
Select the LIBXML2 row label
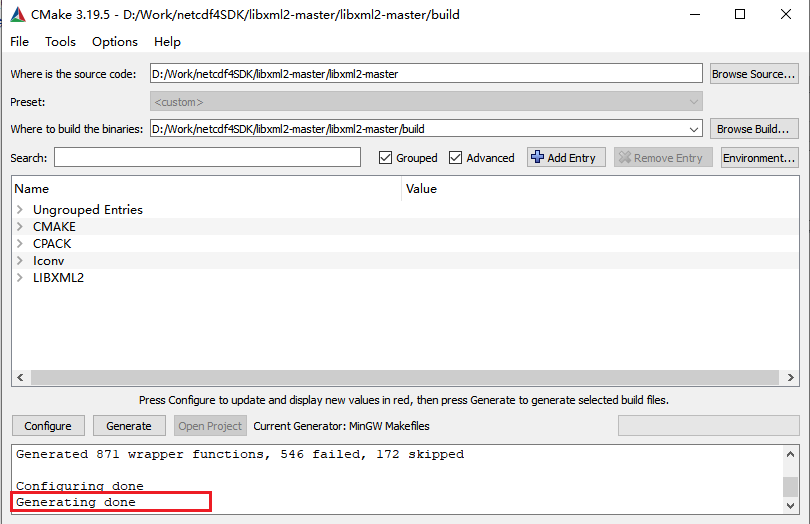point(58,278)
